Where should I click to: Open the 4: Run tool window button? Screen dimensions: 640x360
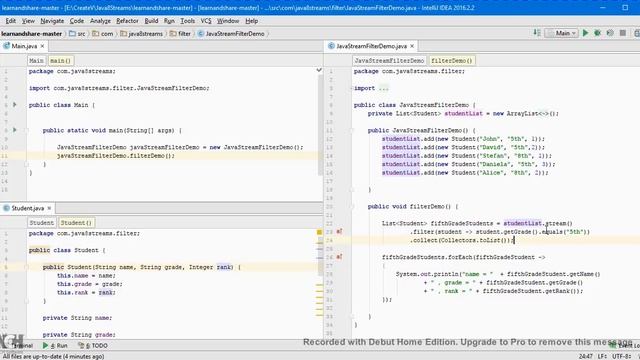tap(56, 345)
